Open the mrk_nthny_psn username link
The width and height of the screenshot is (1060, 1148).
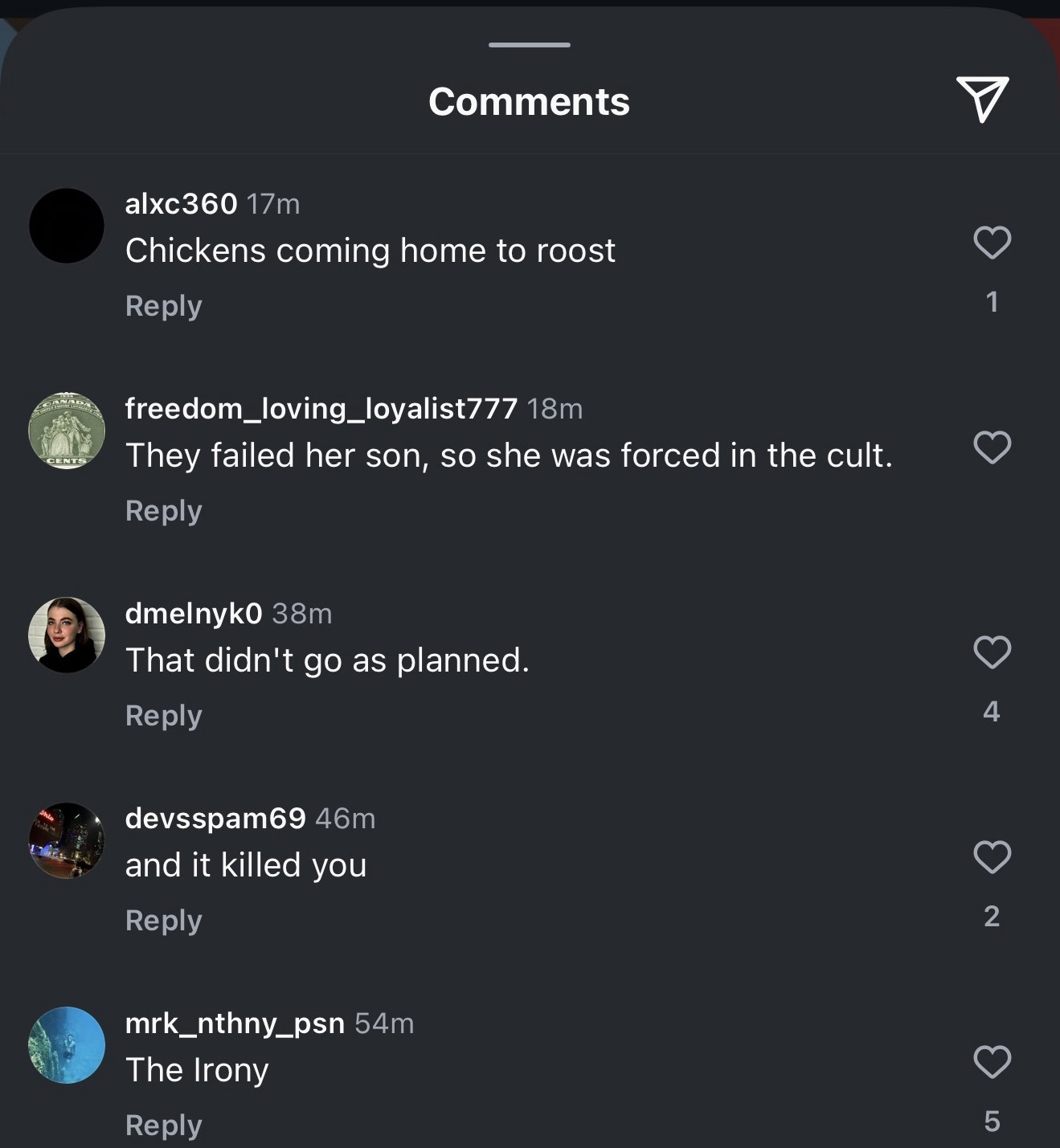click(x=235, y=1023)
